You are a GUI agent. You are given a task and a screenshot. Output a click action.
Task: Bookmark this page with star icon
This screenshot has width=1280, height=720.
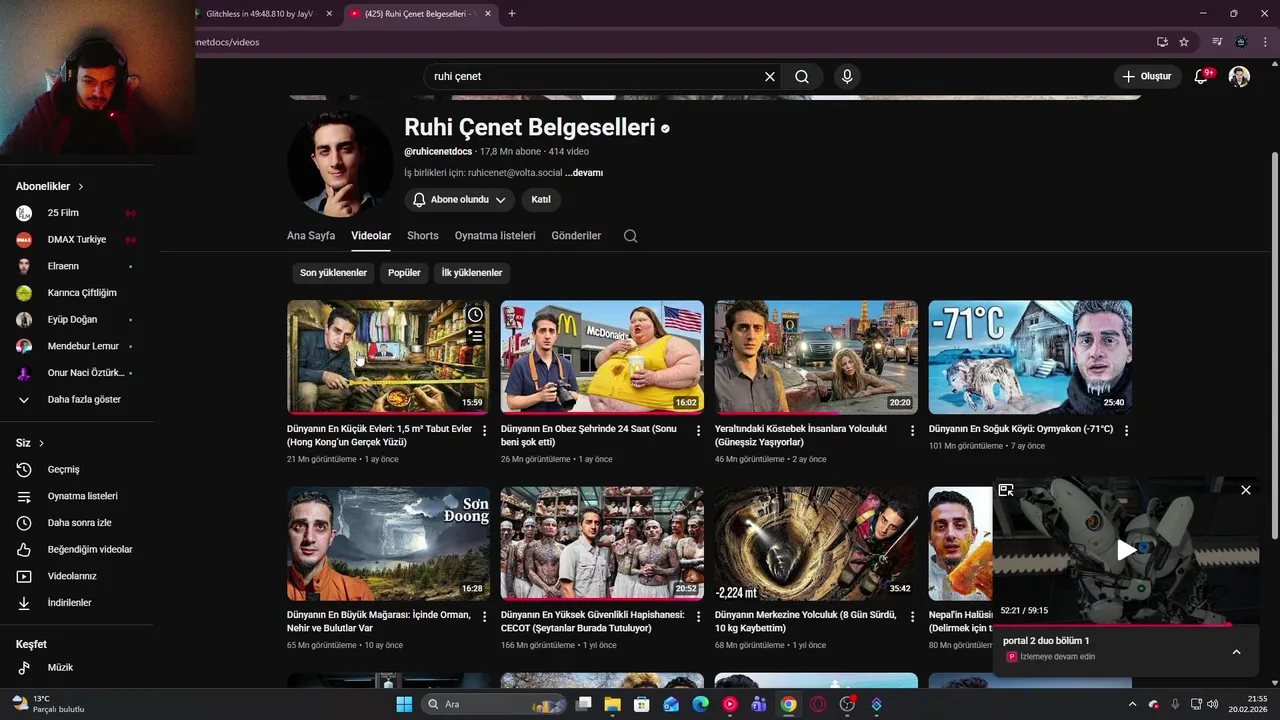click(1184, 42)
